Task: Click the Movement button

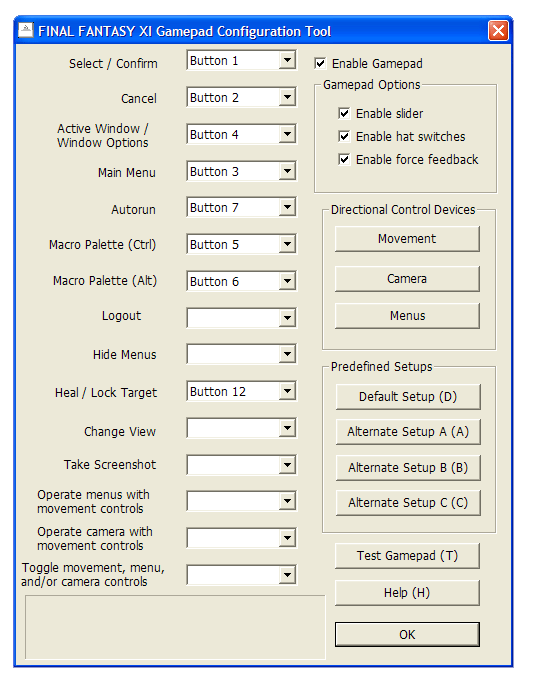Action: [x=407, y=239]
